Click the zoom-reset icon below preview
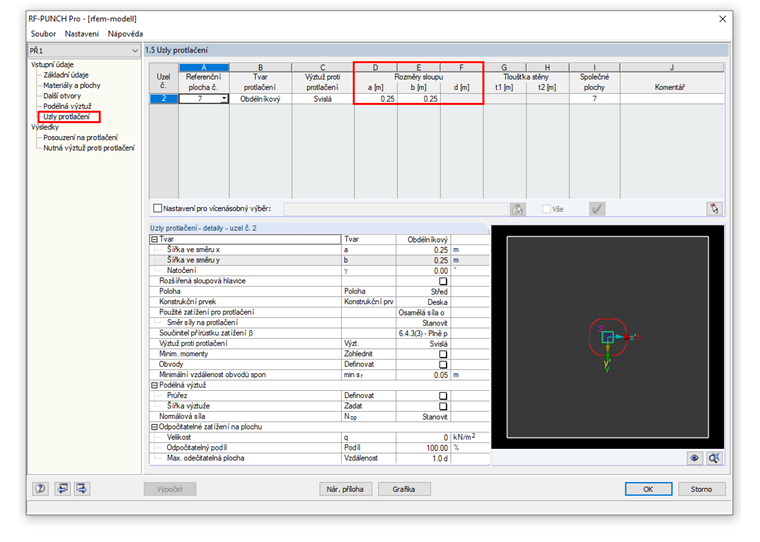 pyautogui.click(x=713, y=458)
